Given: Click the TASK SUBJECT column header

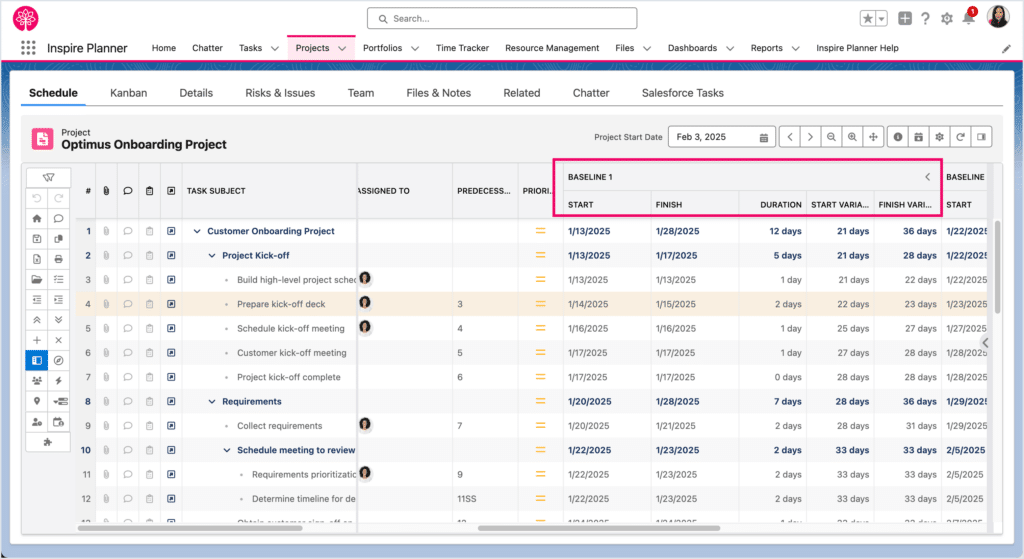Looking at the screenshot, I should tap(216, 191).
